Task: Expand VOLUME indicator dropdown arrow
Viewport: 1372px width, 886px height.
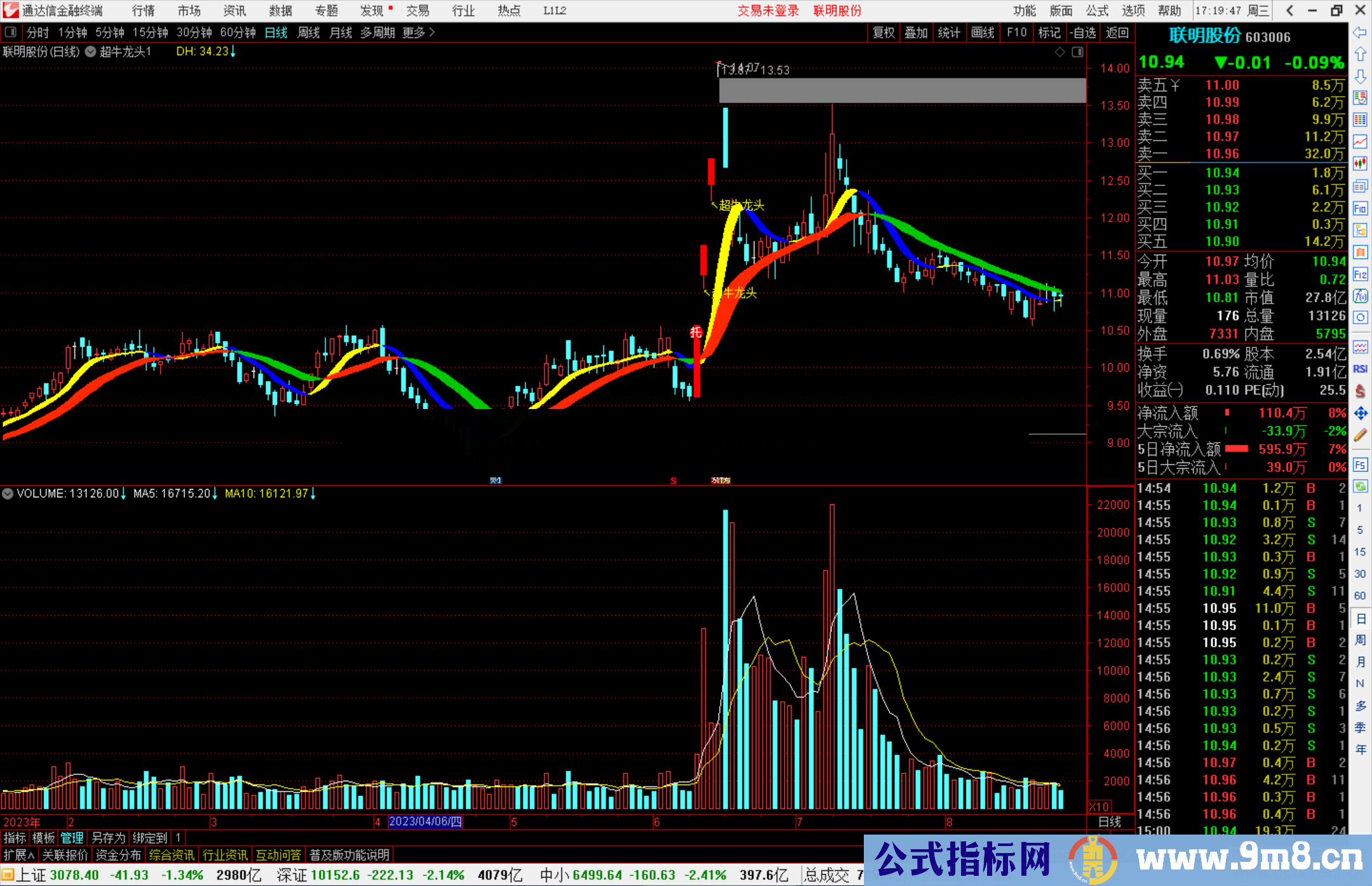Action: (8, 493)
